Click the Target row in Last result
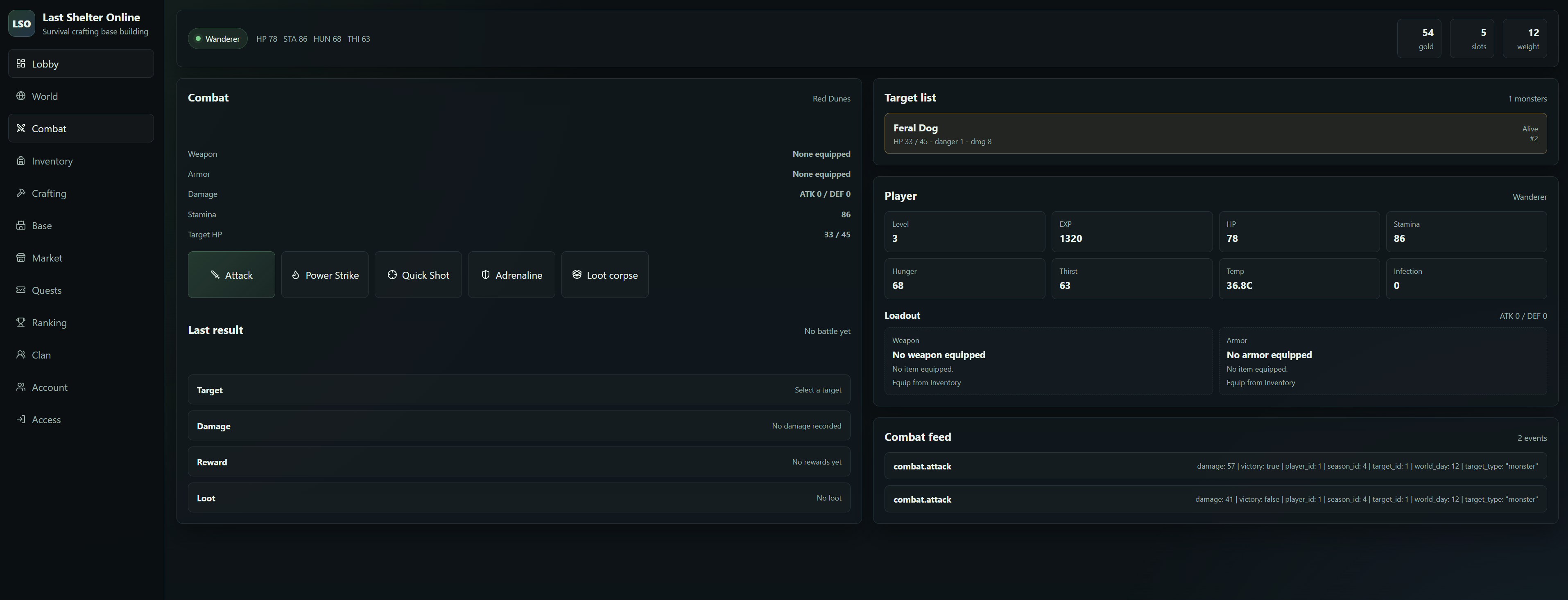 click(x=518, y=390)
